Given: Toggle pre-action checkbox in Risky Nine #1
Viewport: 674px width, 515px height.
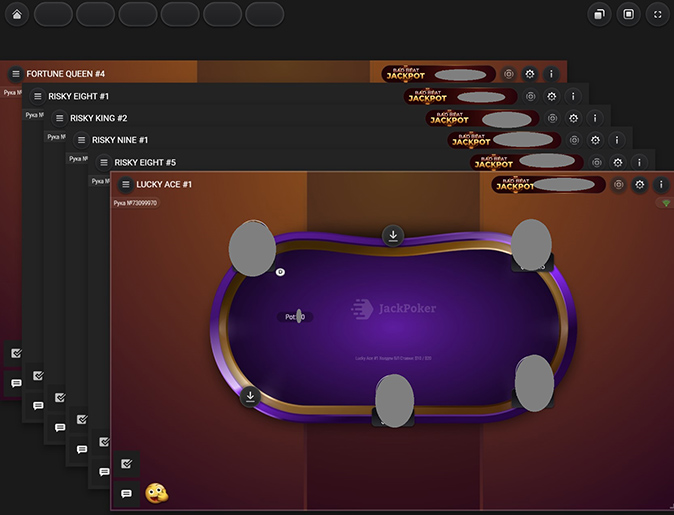Looking at the screenshot, I should point(82,420).
